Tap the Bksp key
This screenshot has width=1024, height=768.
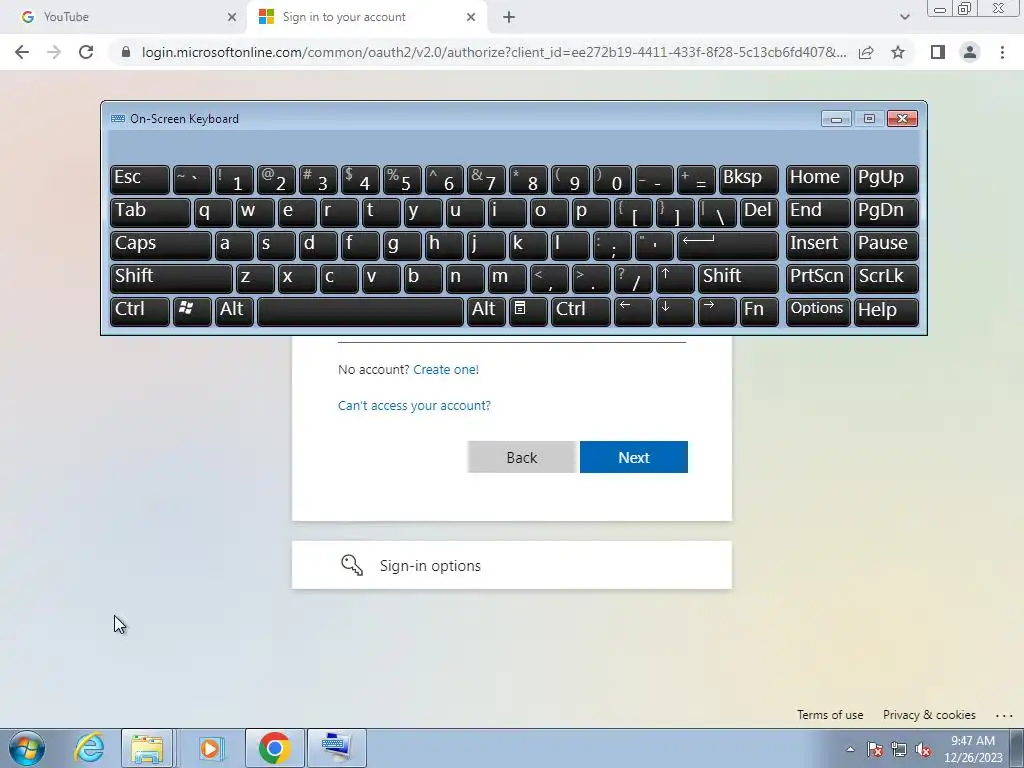click(748, 180)
